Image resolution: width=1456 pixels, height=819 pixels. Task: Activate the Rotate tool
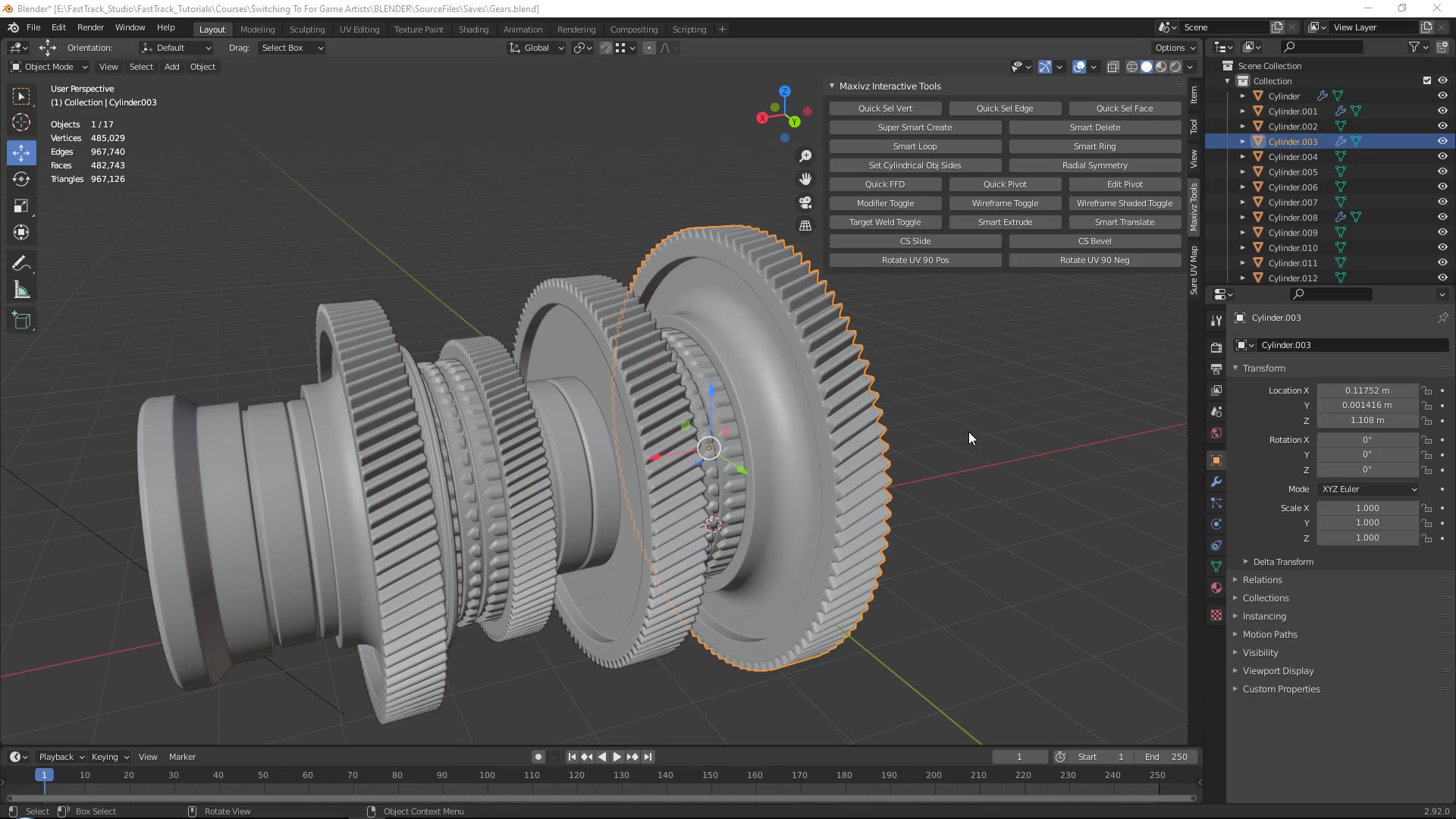pyautogui.click(x=21, y=179)
